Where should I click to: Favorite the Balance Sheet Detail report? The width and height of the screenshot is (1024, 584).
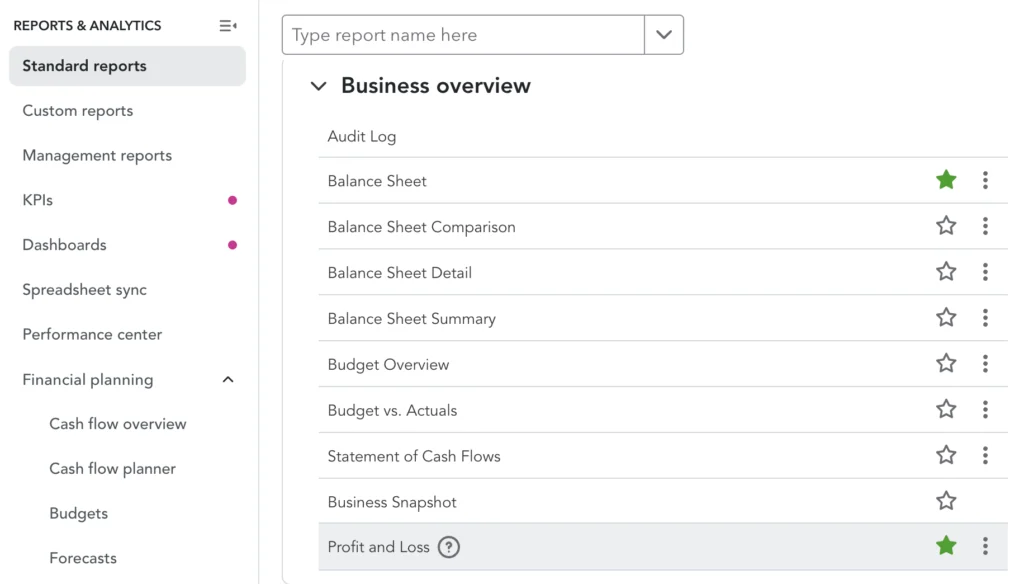946,271
